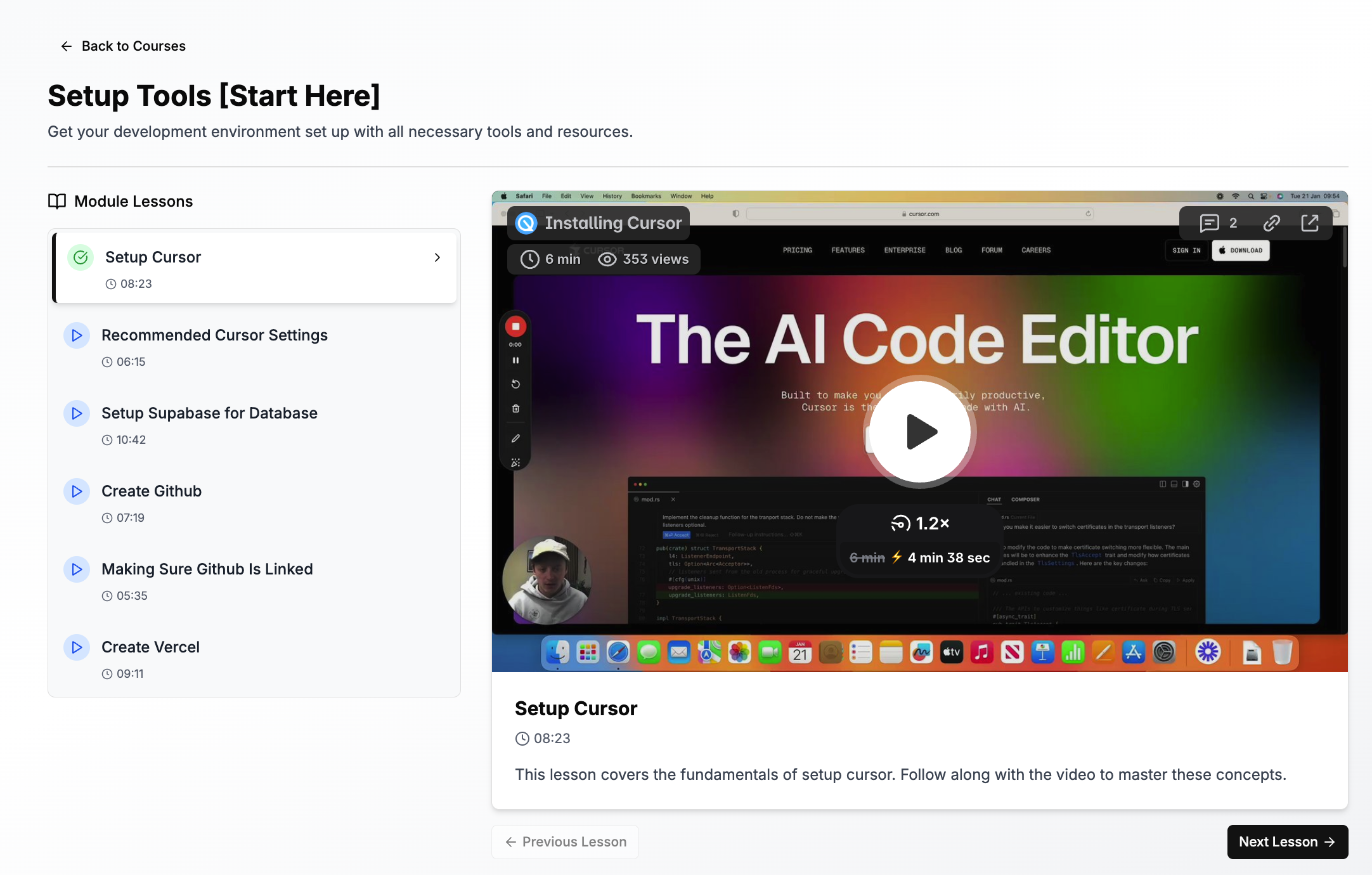Open video in new window icon
Viewport: 1372px width, 875px height.
click(x=1310, y=223)
